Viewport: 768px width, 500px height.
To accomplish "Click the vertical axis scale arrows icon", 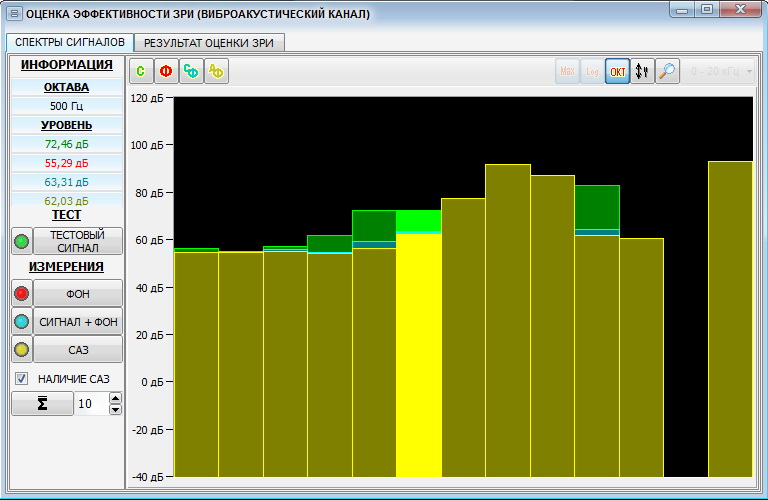I will pyautogui.click(x=643, y=72).
